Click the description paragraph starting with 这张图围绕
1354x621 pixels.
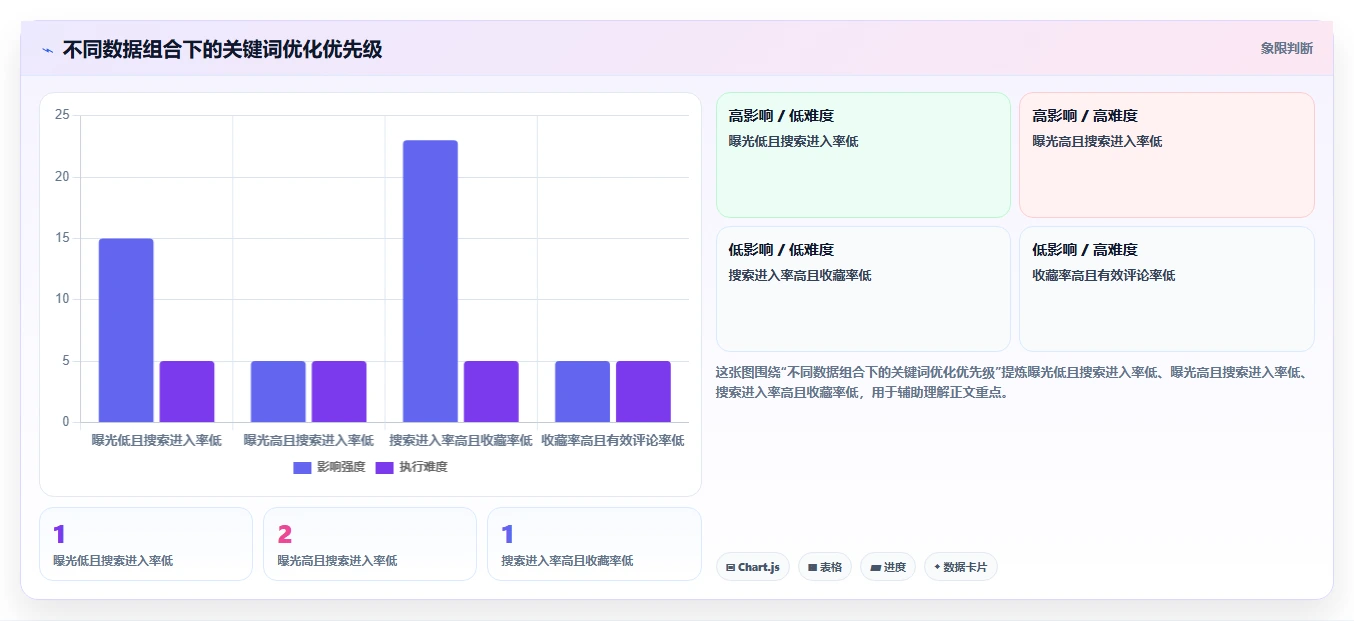click(x=1012, y=382)
